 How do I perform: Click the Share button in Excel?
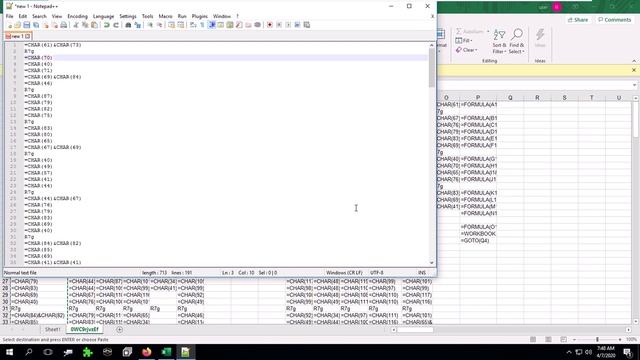(578, 20)
